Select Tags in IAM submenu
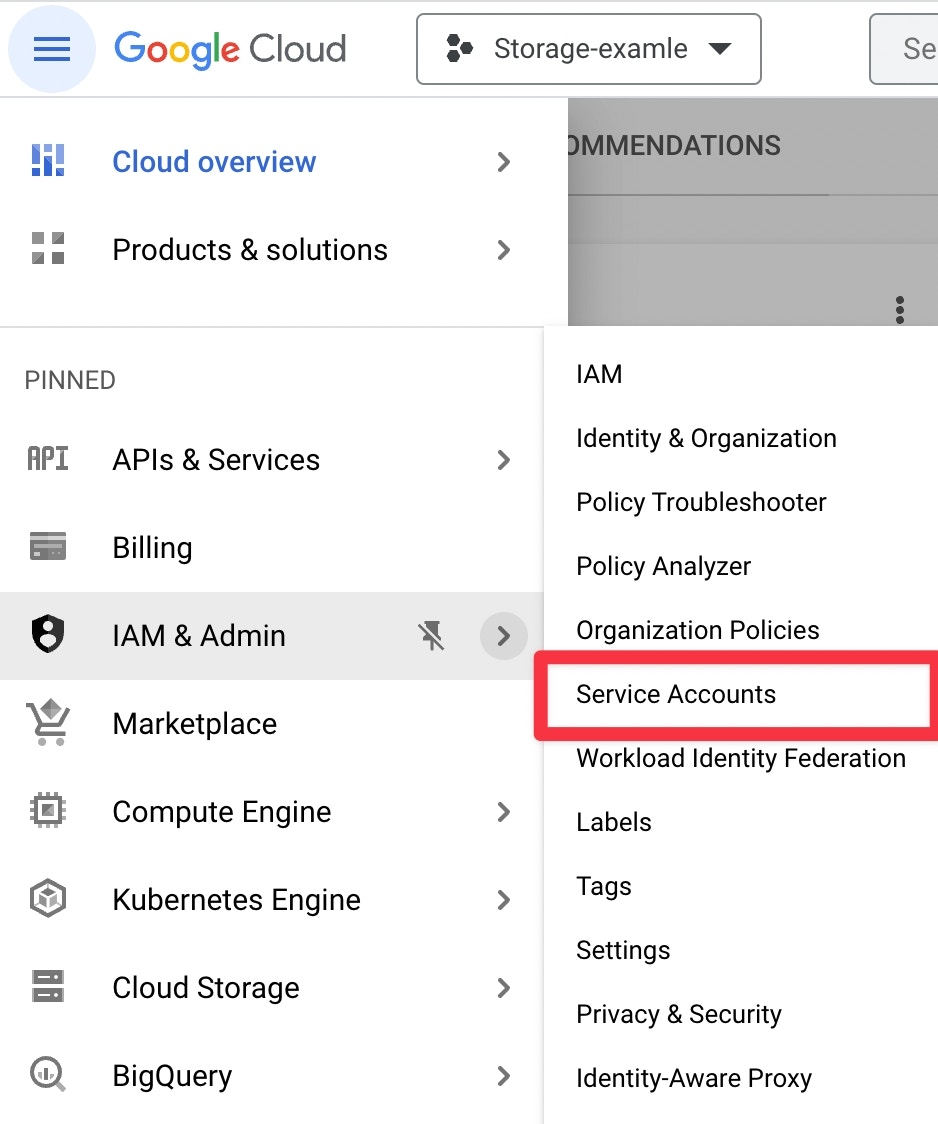 [x=604, y=887]
